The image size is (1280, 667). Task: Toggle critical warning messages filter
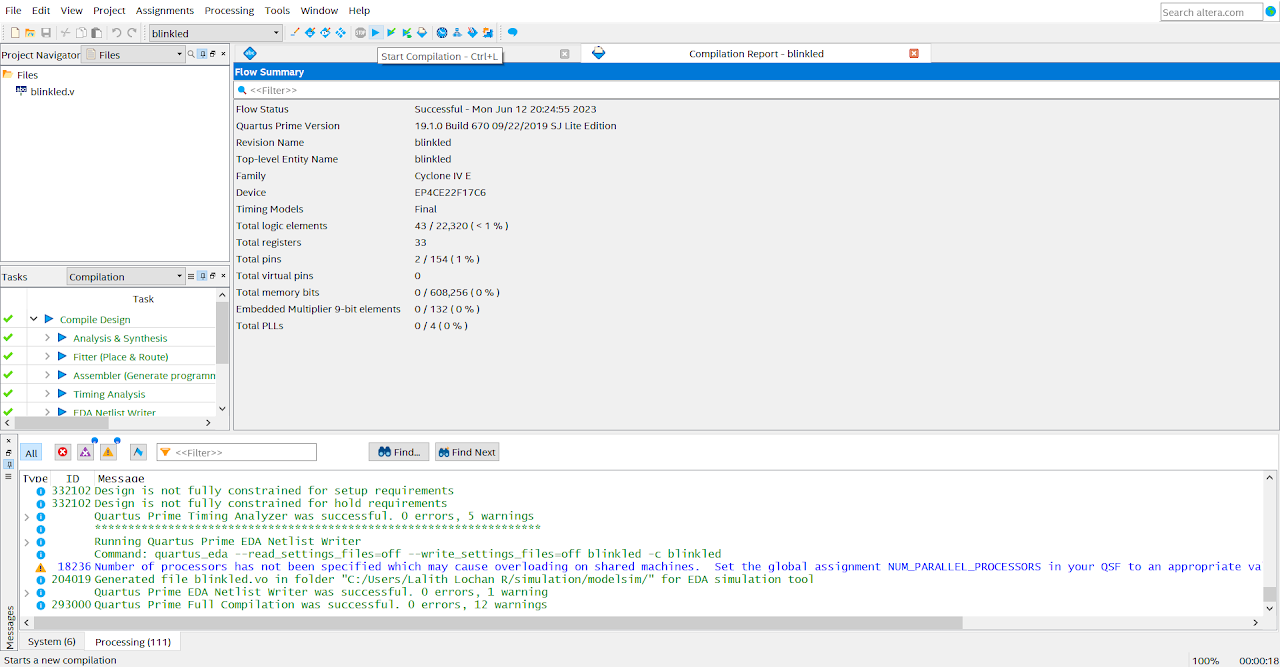tap(85, 453)
